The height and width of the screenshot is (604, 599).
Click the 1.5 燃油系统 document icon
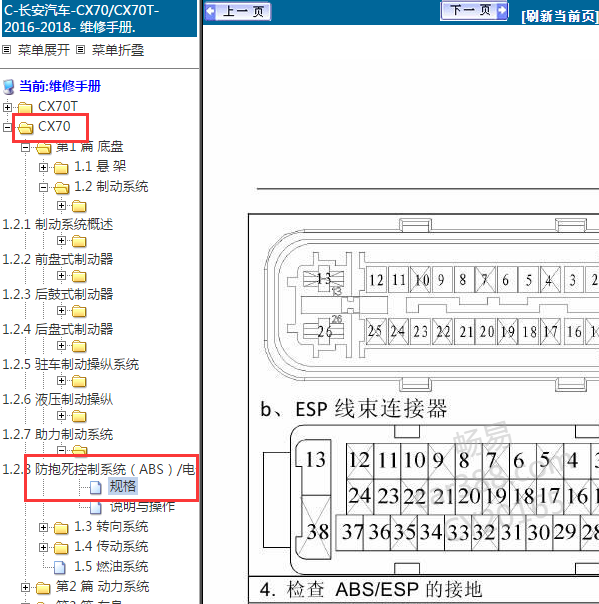(x=60, y=567)
